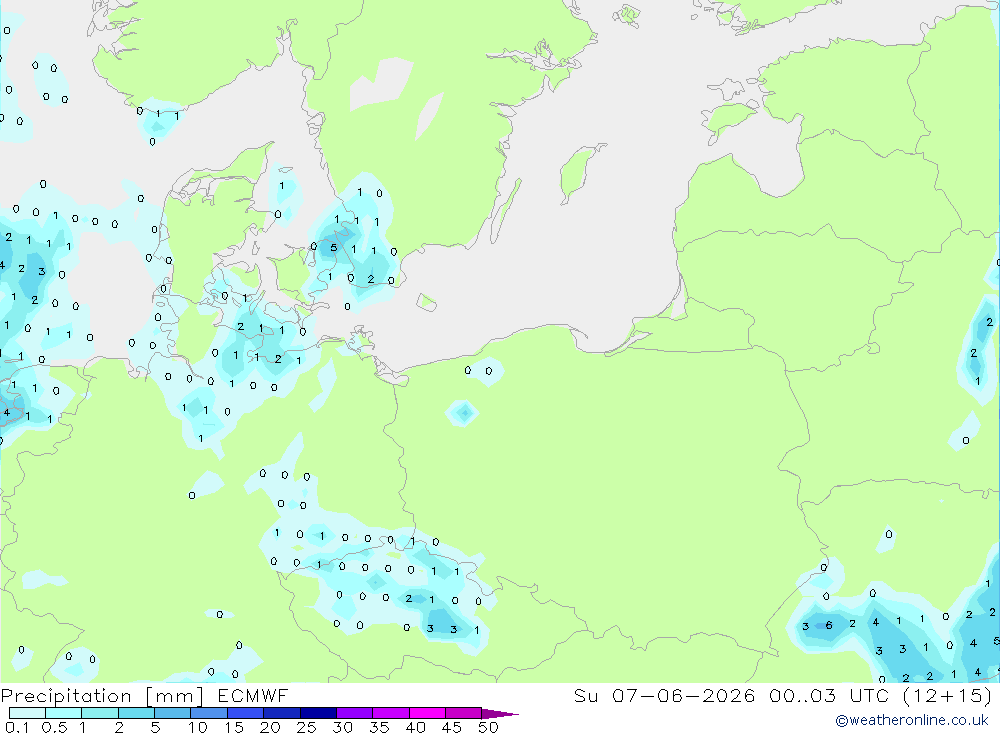This screenshot has height=733, width=1000.
Task: Click the lightest 0.1–0.5 mm legend swatch
Action: click(x=27, y=713)
